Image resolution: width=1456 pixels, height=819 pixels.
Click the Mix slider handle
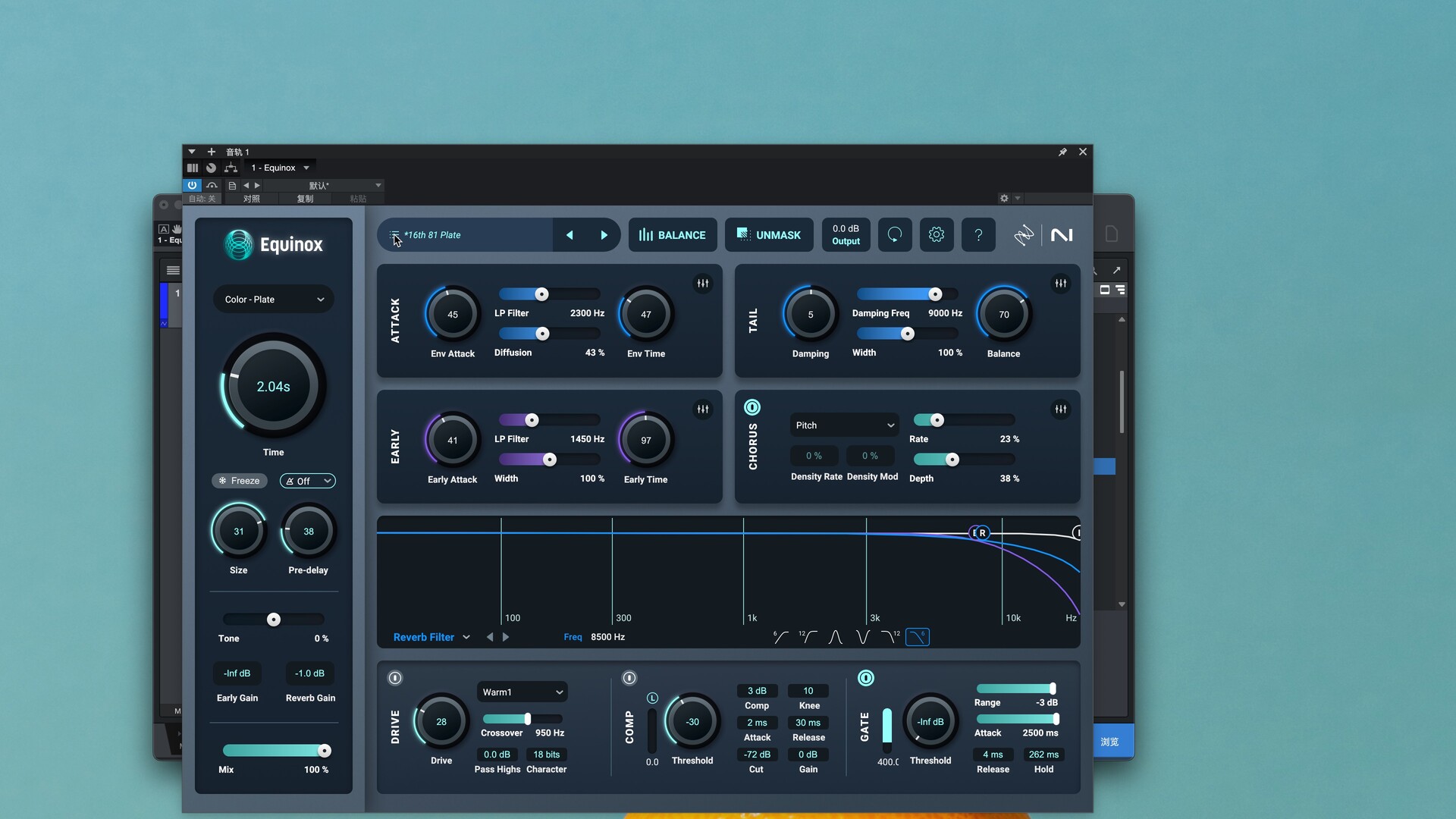[x=325, y=751]
